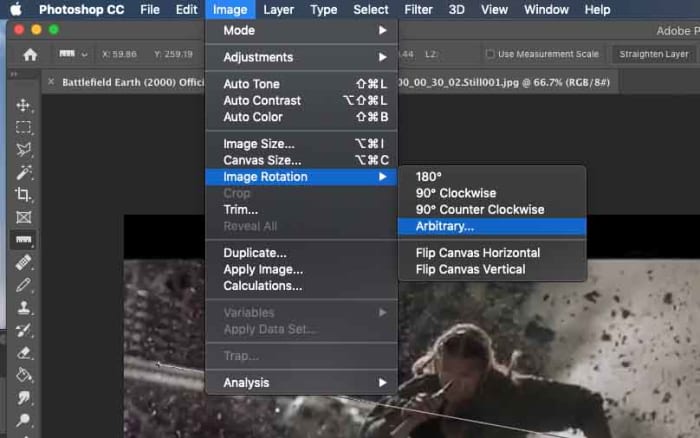The height and width of the screenshot is (438, 700).
Task: Click the Home icon in options bar
Action: 30,54
